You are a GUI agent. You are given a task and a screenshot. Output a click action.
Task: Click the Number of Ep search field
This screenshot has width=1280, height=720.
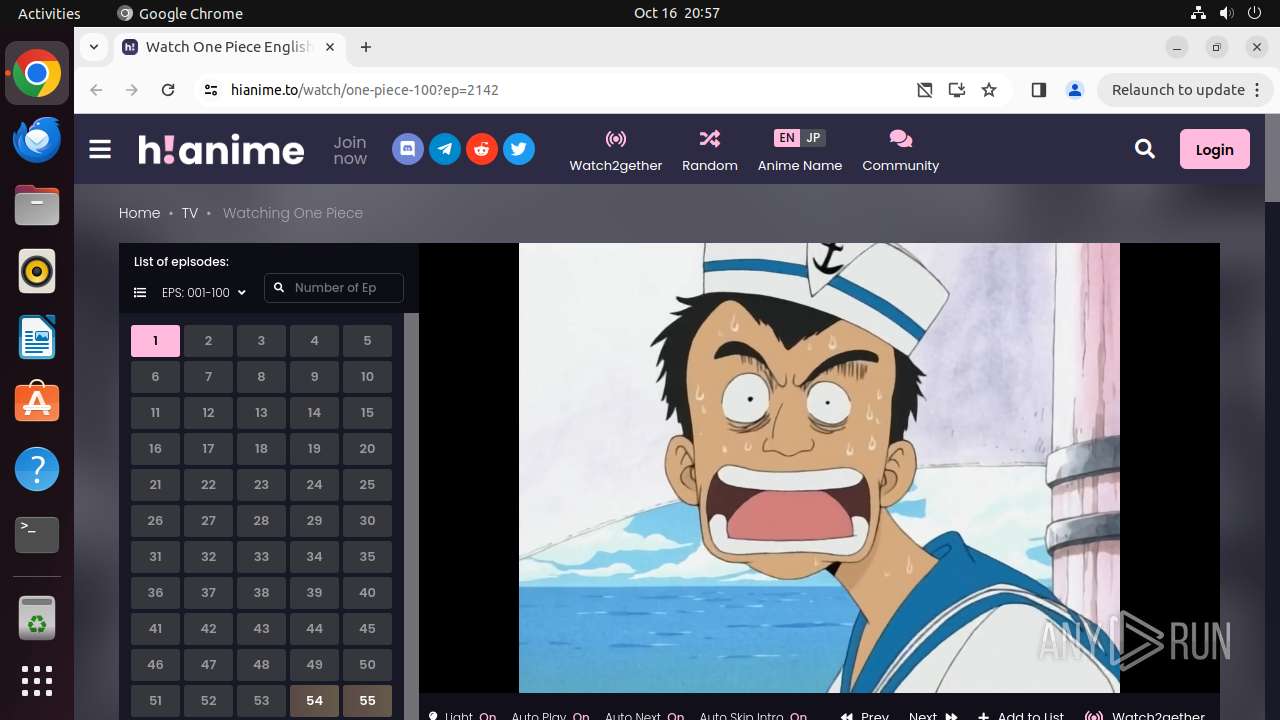334,288
